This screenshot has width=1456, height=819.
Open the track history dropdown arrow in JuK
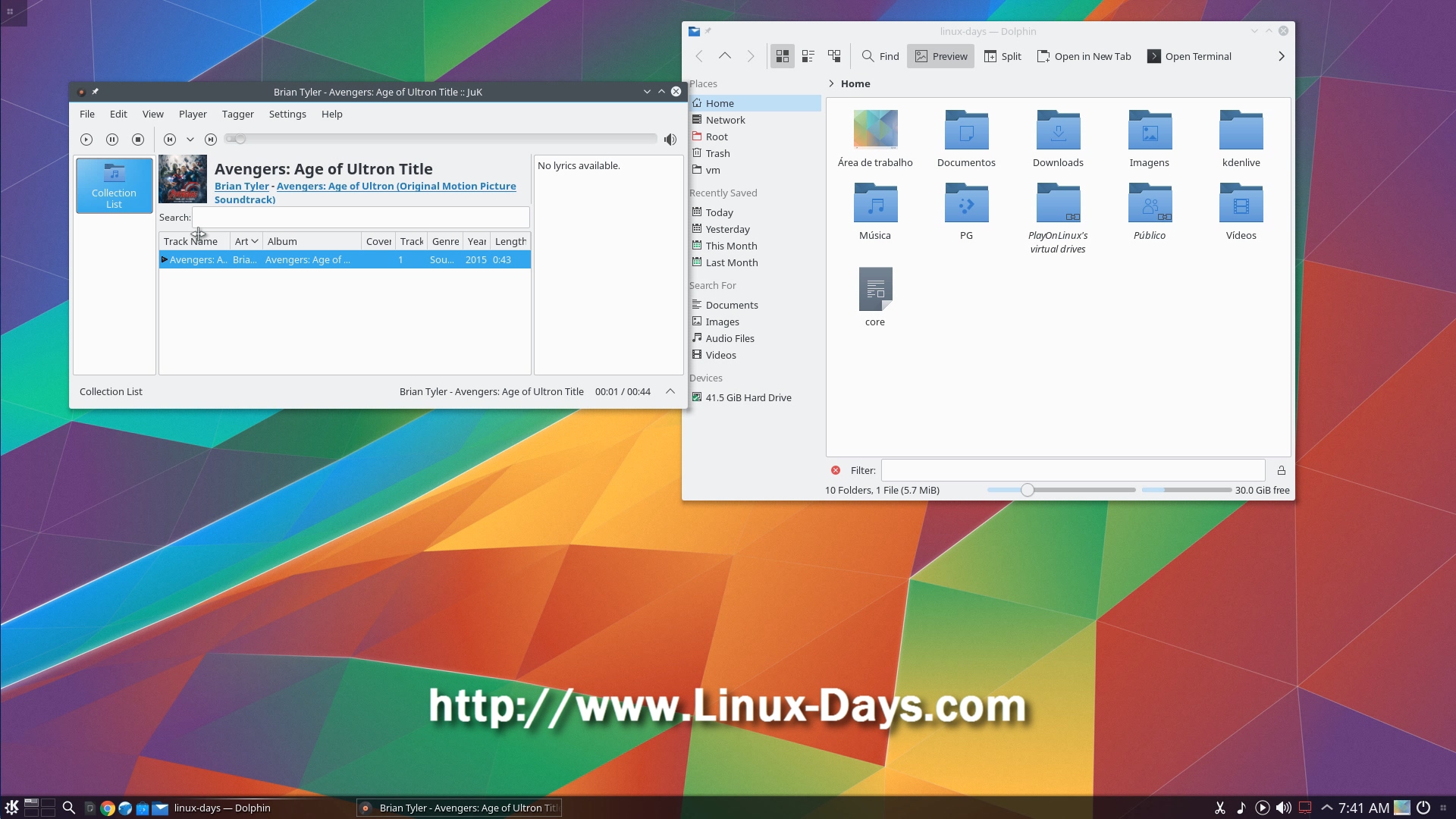coord(190,140)
